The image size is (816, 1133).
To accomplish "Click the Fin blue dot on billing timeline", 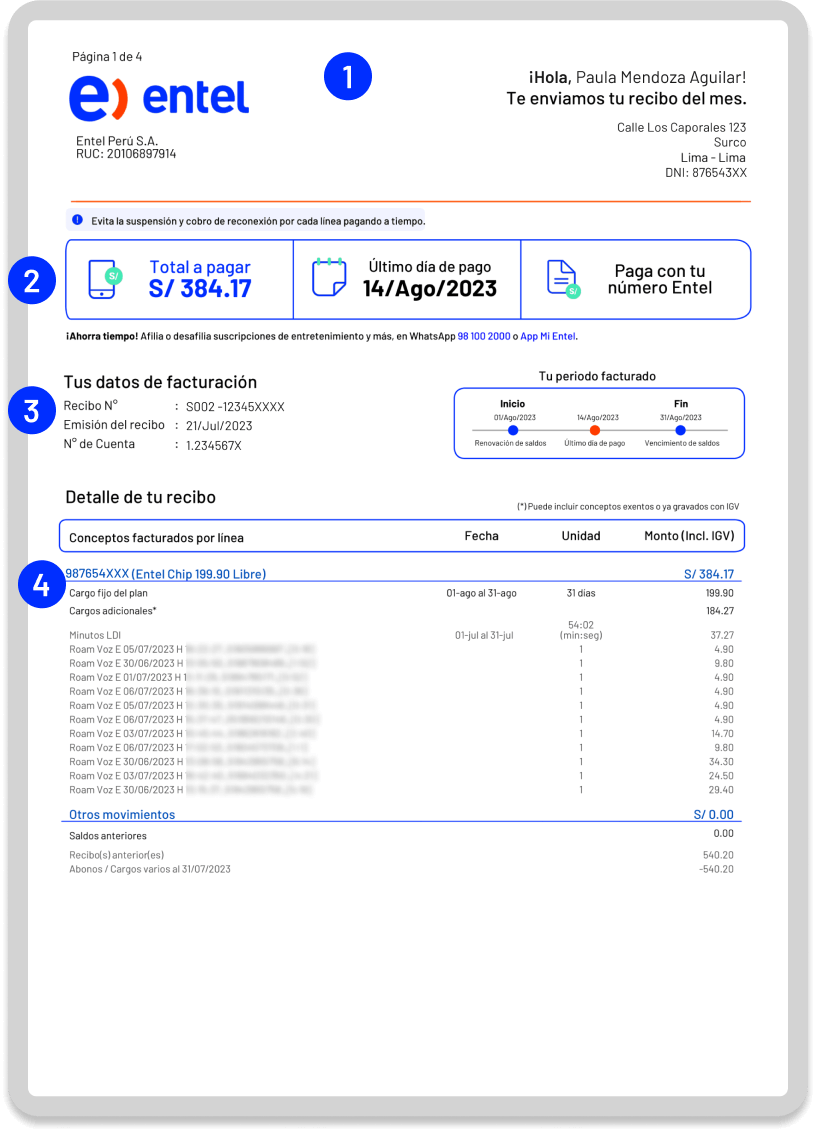I will pyautogui.click(x=680, y=430).
